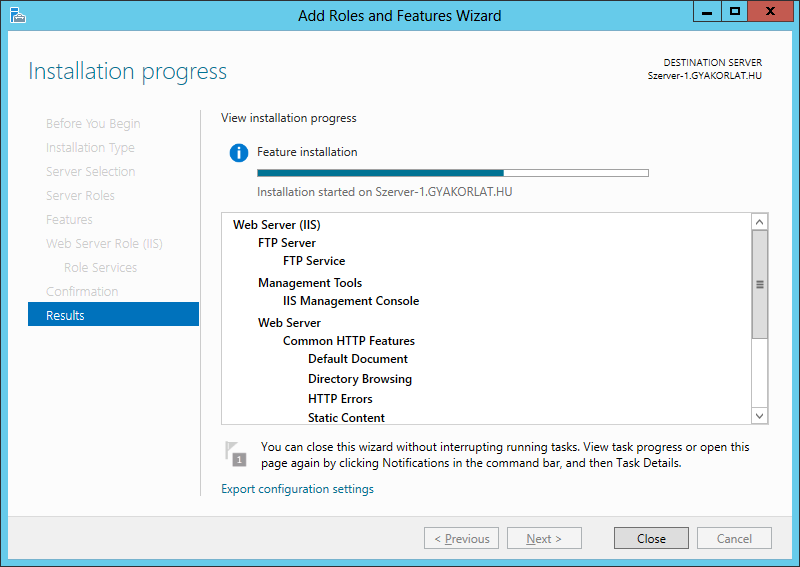Click the Feature installation label
800x567 pixels.
(307, 152)
